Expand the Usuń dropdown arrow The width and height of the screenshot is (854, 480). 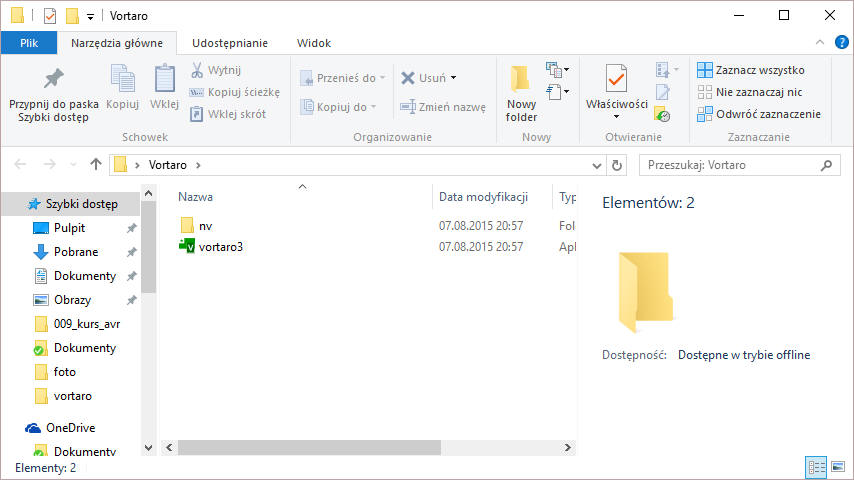[x=453, y=78]
